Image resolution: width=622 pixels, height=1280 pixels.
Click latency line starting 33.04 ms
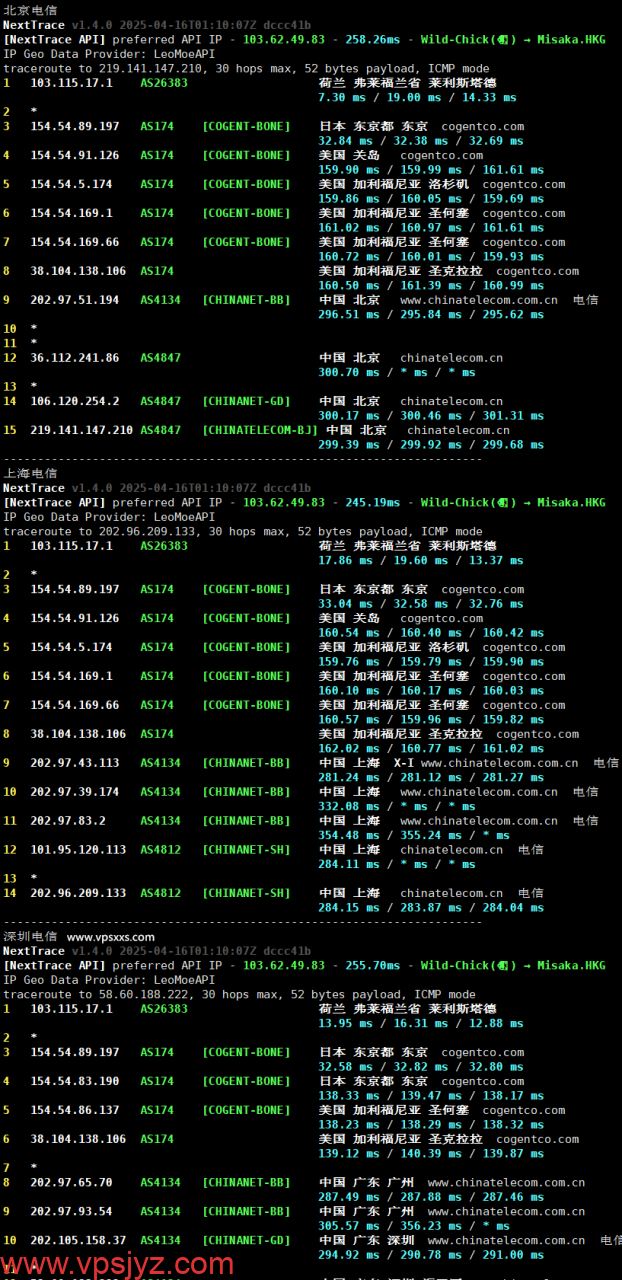pos(420,604)
